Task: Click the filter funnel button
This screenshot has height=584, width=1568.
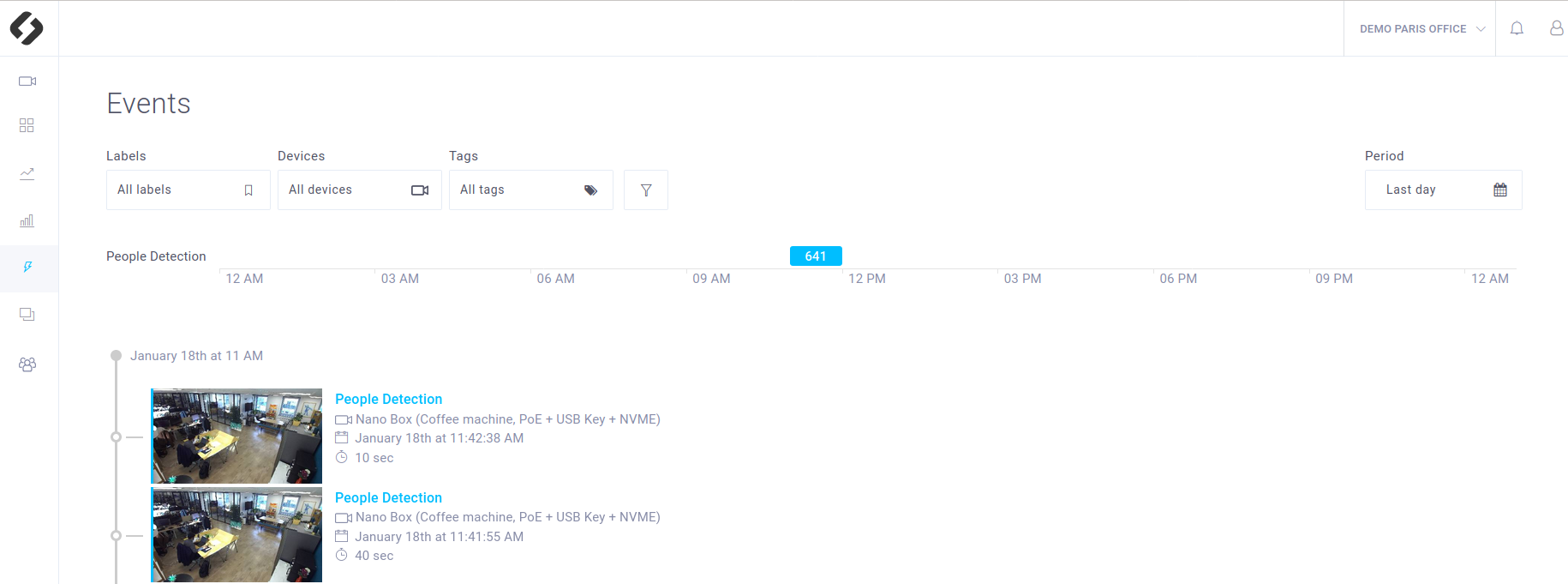Action: coord(646,190)
